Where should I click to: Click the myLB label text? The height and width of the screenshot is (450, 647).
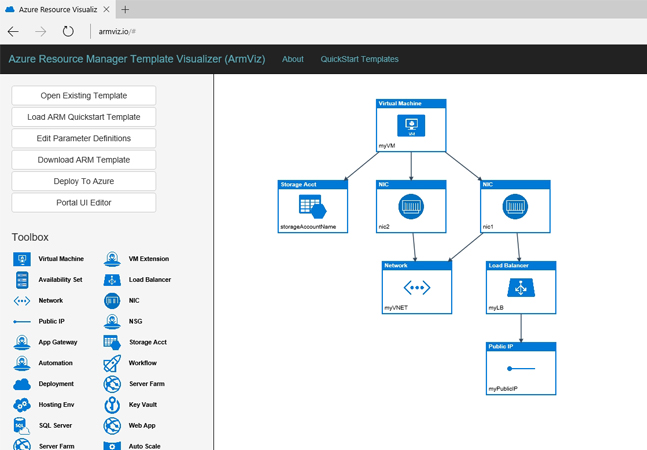[496, 308]
